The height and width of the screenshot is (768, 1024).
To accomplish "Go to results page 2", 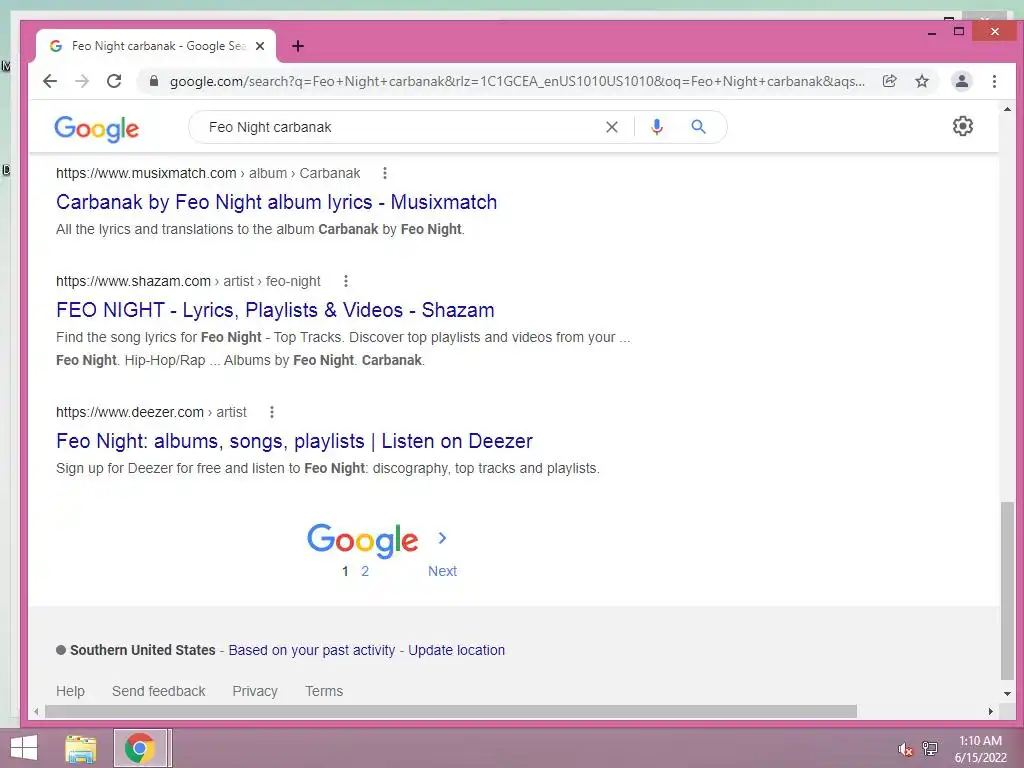I will pos(365,571).
